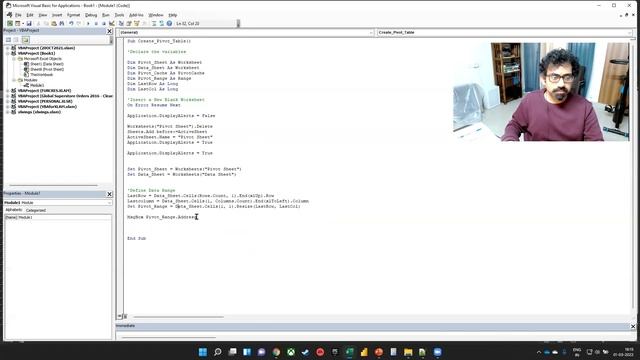This screenshot has width=640, height=360.
Task: Click View Code icon in Project panel
Action: (x=9, y=40)
